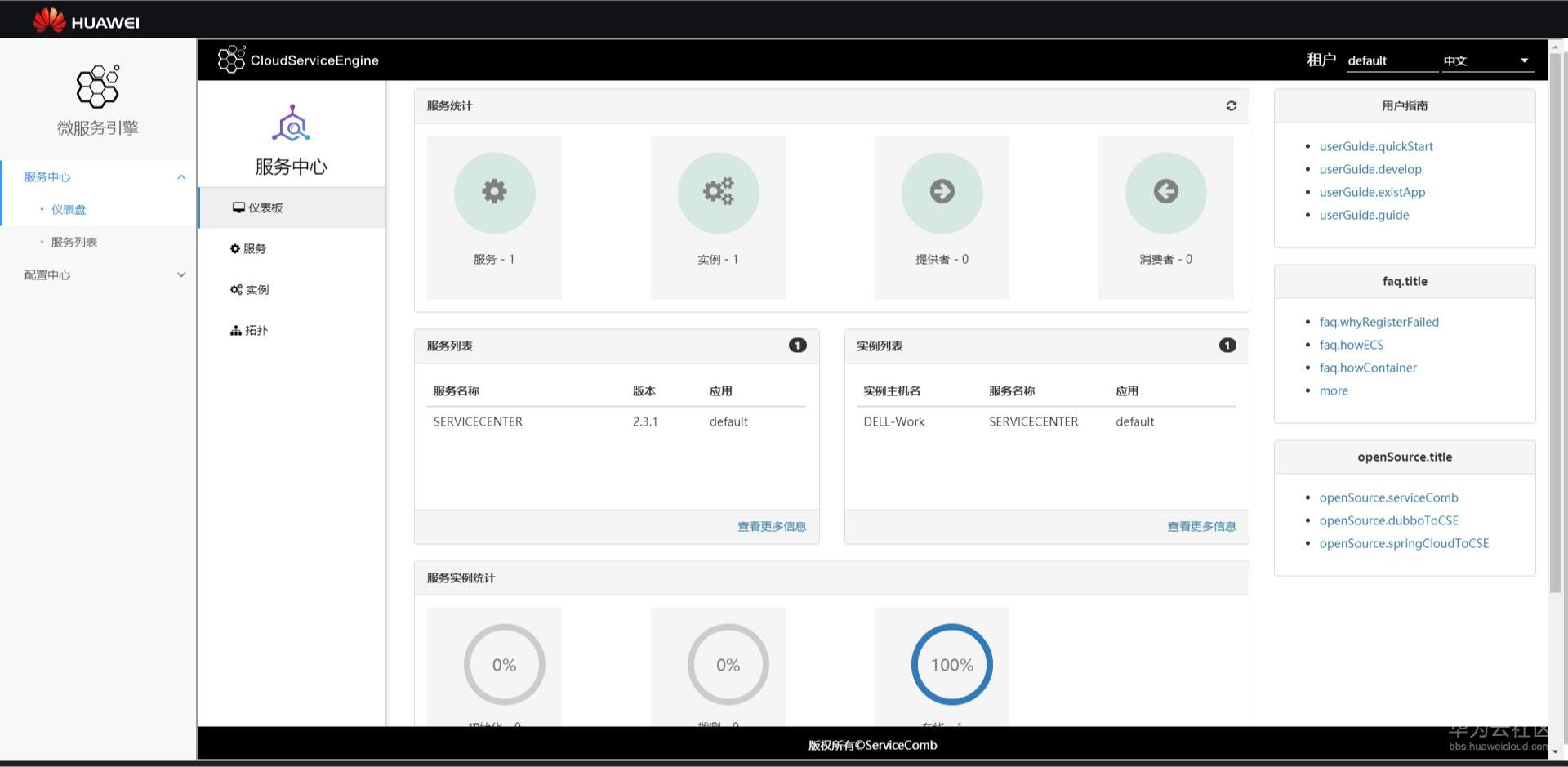
Task: Click the Huawei logo in the top bar
Action: pyautogui.click(x=86, y=20)
